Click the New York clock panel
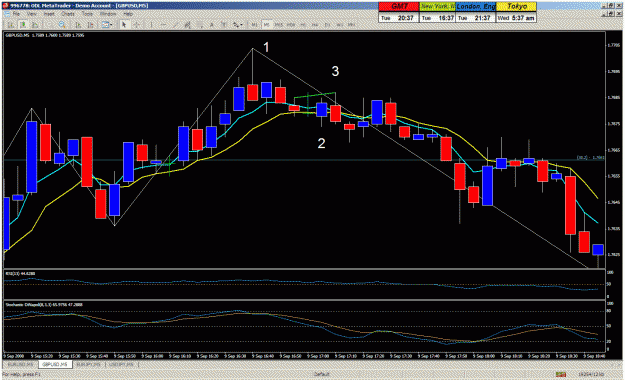 (437, 12)
